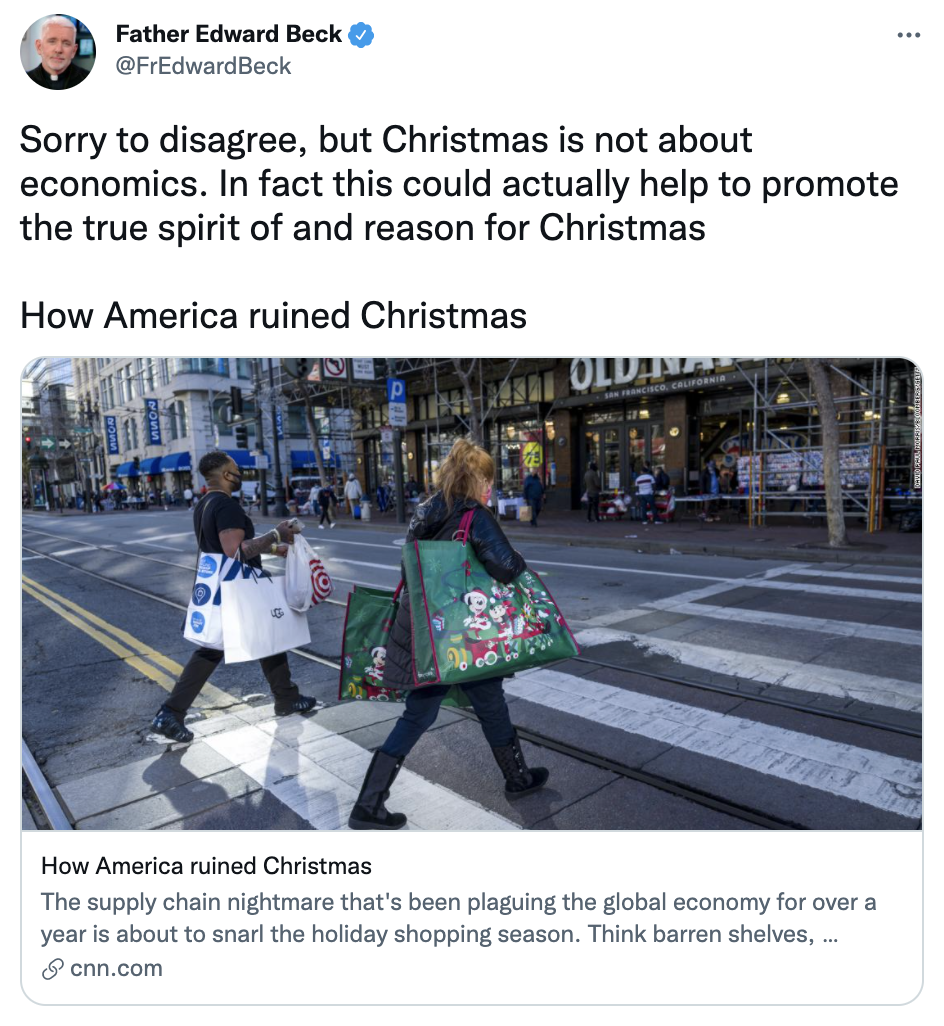Click the blue verified badge icon
Viewport: 944px width, 1026px height.
(360, 35)
